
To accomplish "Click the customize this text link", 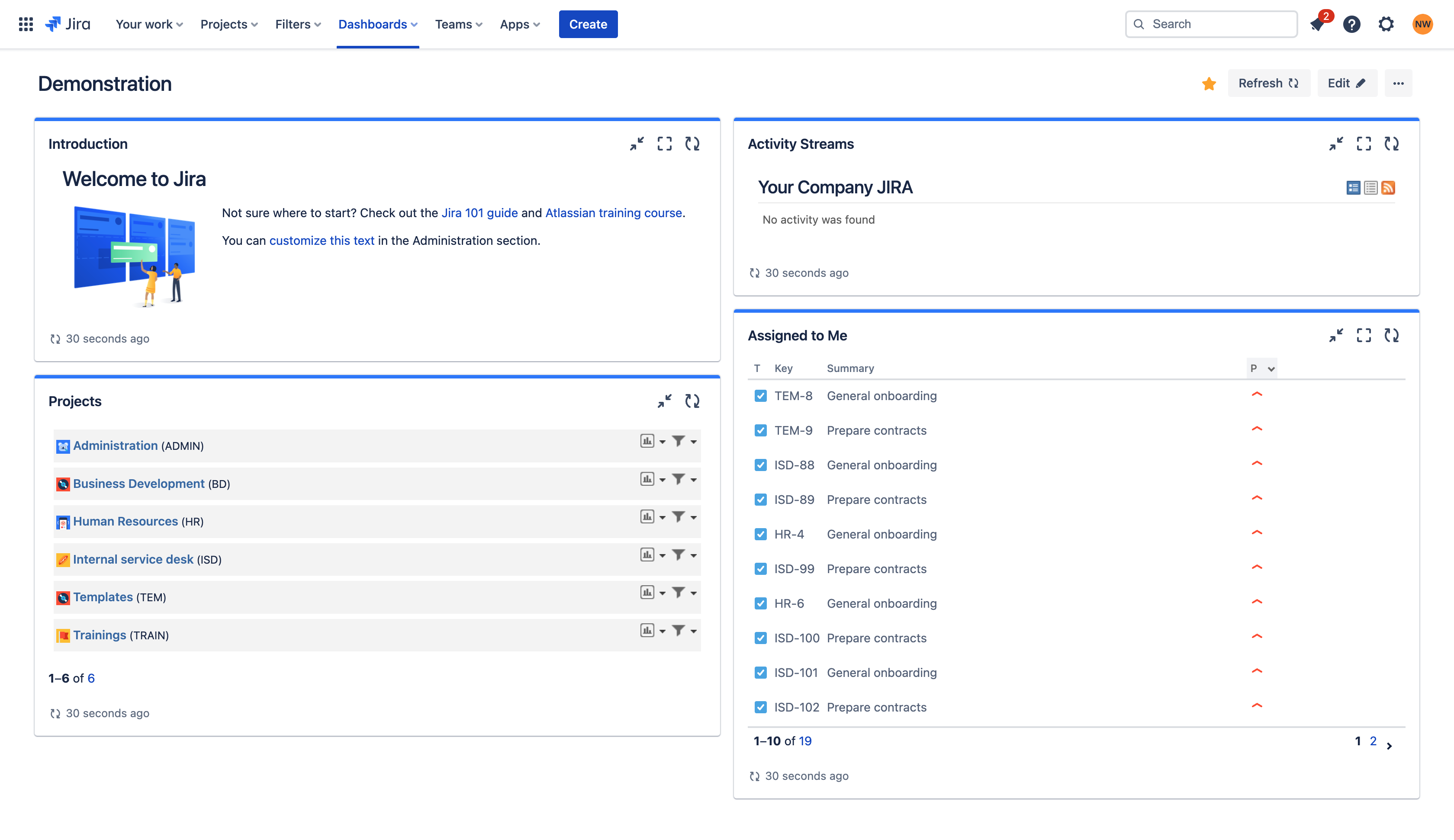I will pyautogui.click(x=322, y=240).
